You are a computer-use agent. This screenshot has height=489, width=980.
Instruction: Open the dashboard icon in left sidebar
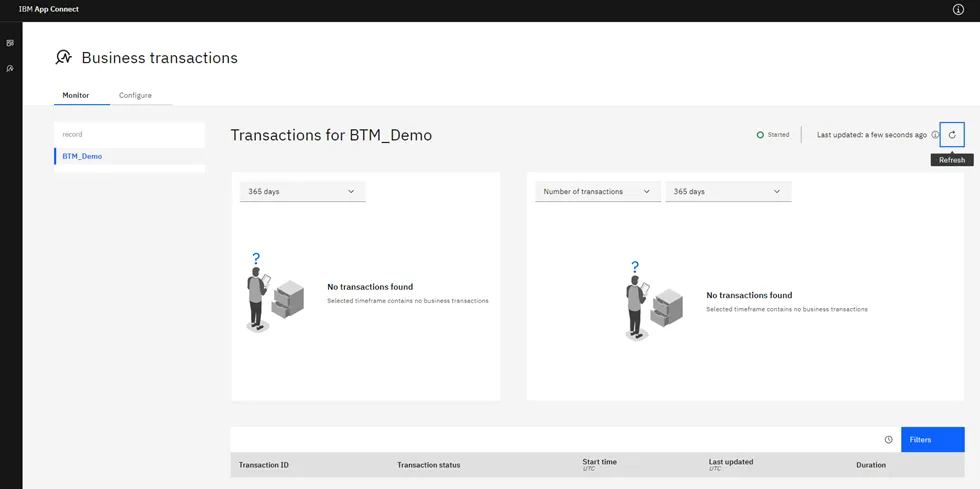[10, 43]
